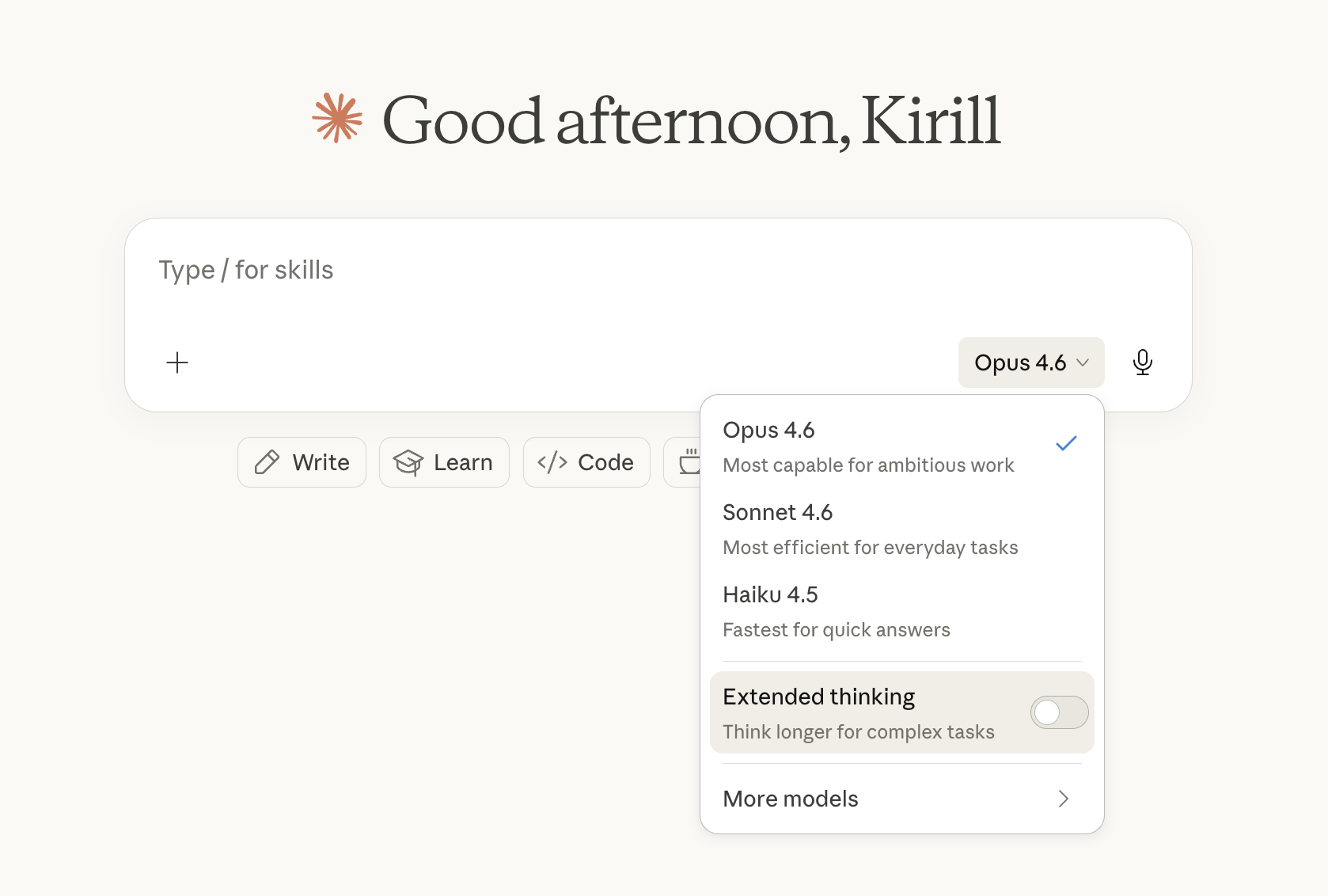The width and height of the screenshot is (1328, 896).
Task: Toggle the Extended thinking switch
Action: click(x=1059, y=712)
